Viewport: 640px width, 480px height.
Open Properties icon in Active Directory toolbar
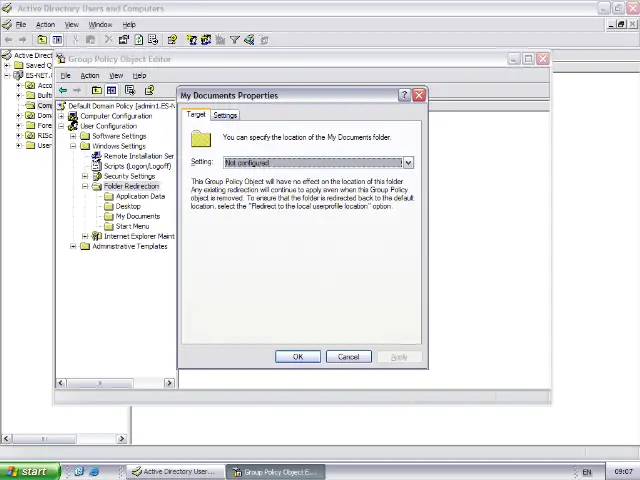click(x=124, y=40)
